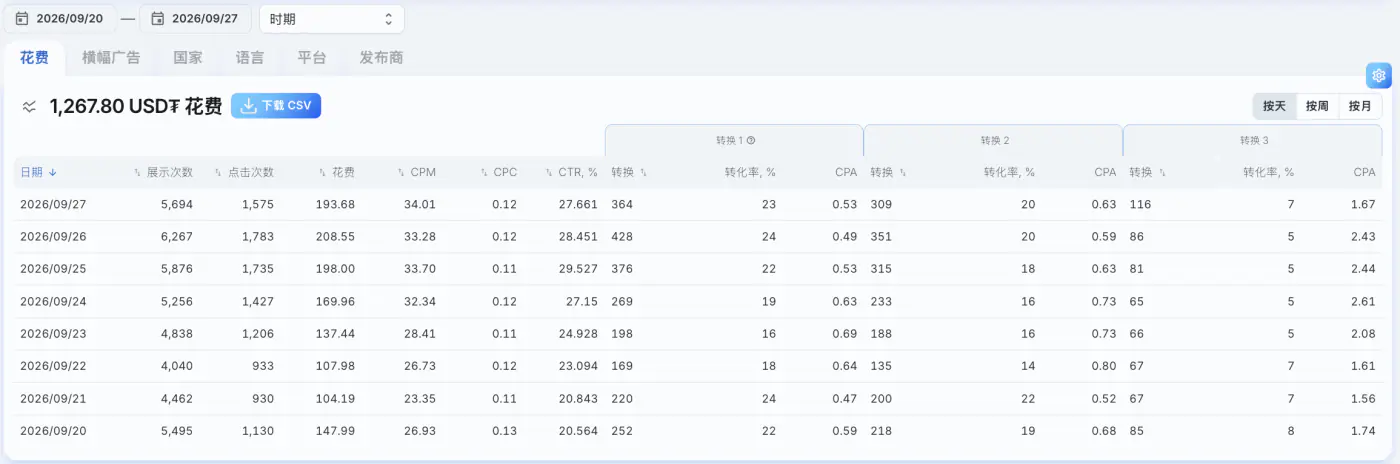Edit the start date field 2026/09/20
The width and height of the screenshot is (1400, 464).
point(59,19)
